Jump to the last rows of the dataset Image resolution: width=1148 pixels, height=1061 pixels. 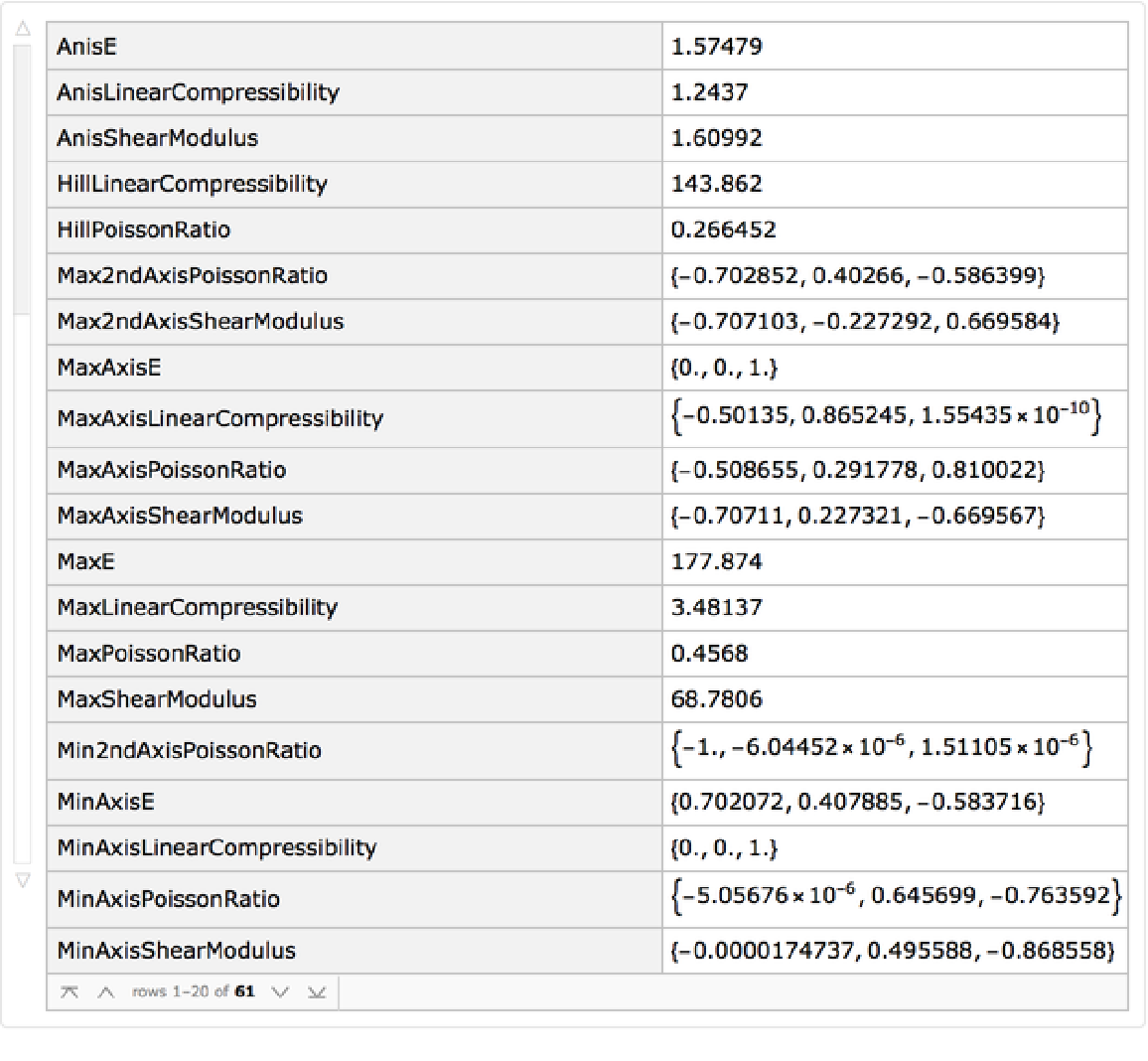317,991
